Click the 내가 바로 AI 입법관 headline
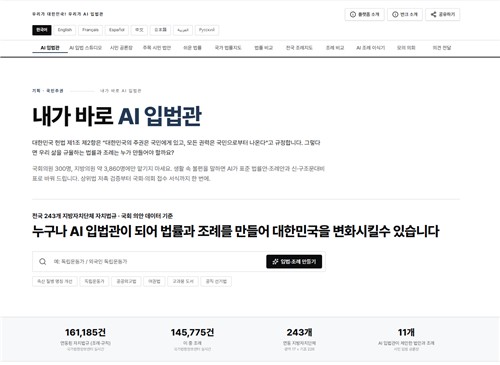 click(117, 116)
